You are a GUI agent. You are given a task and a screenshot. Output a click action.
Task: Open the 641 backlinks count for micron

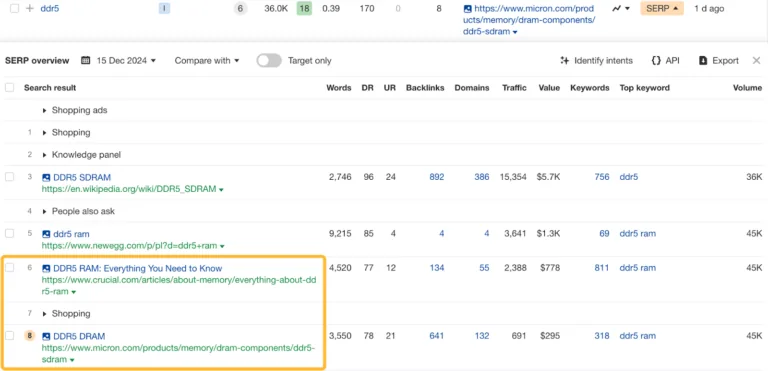[x=436, y=336]
